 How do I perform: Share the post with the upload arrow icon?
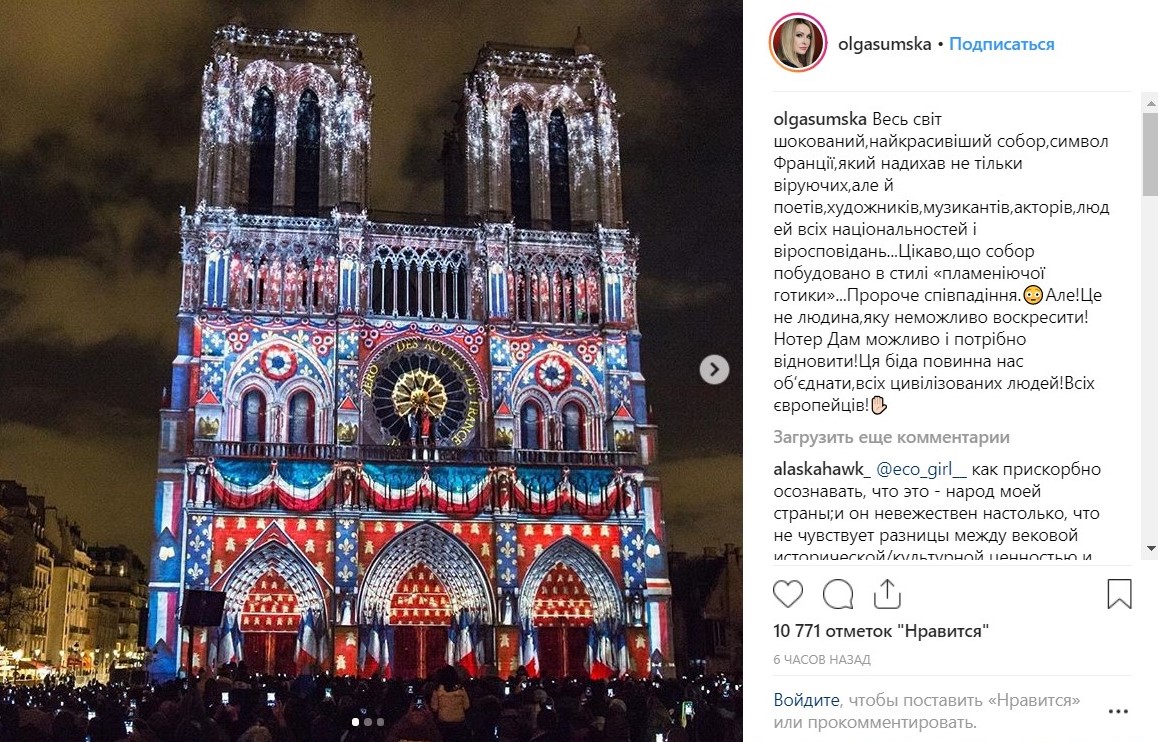click(887, 594)
